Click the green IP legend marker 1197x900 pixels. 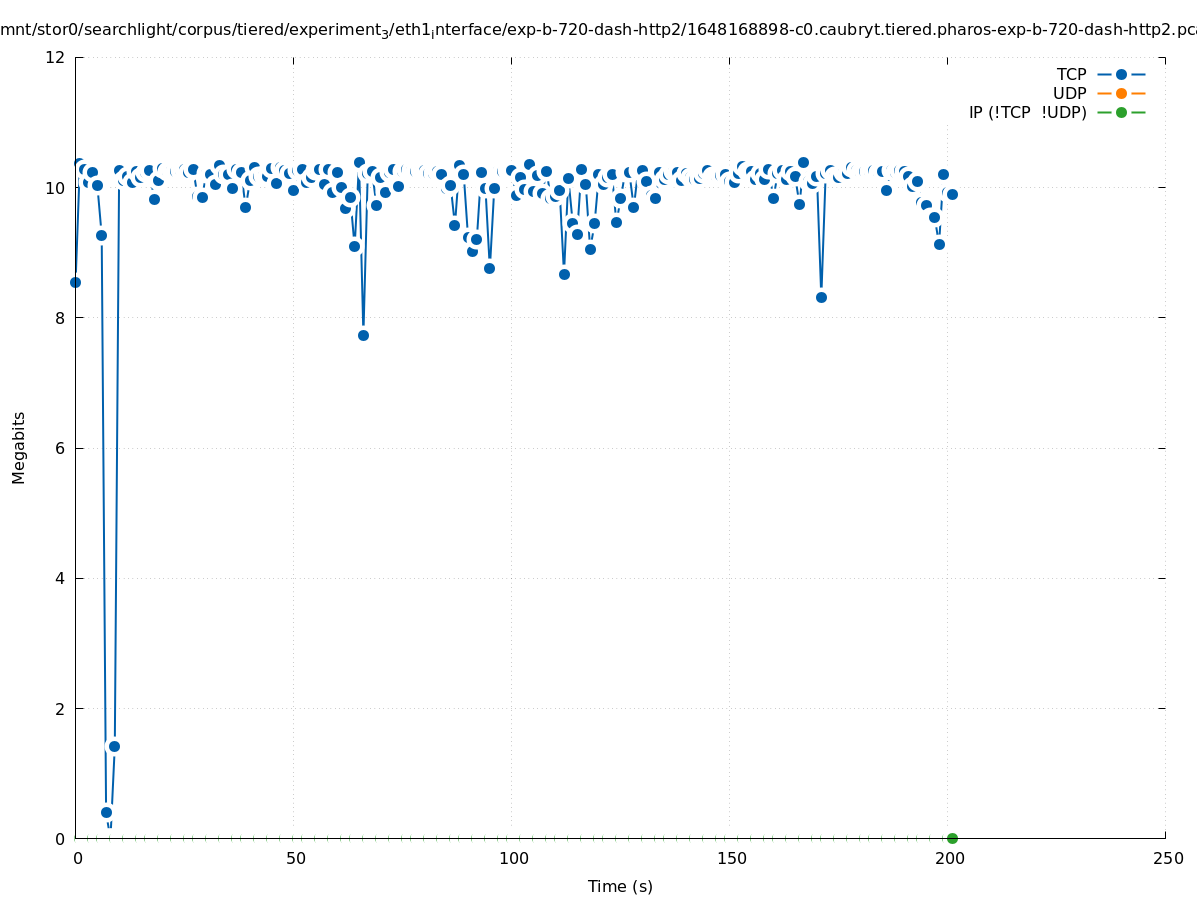coord(1121,112)
